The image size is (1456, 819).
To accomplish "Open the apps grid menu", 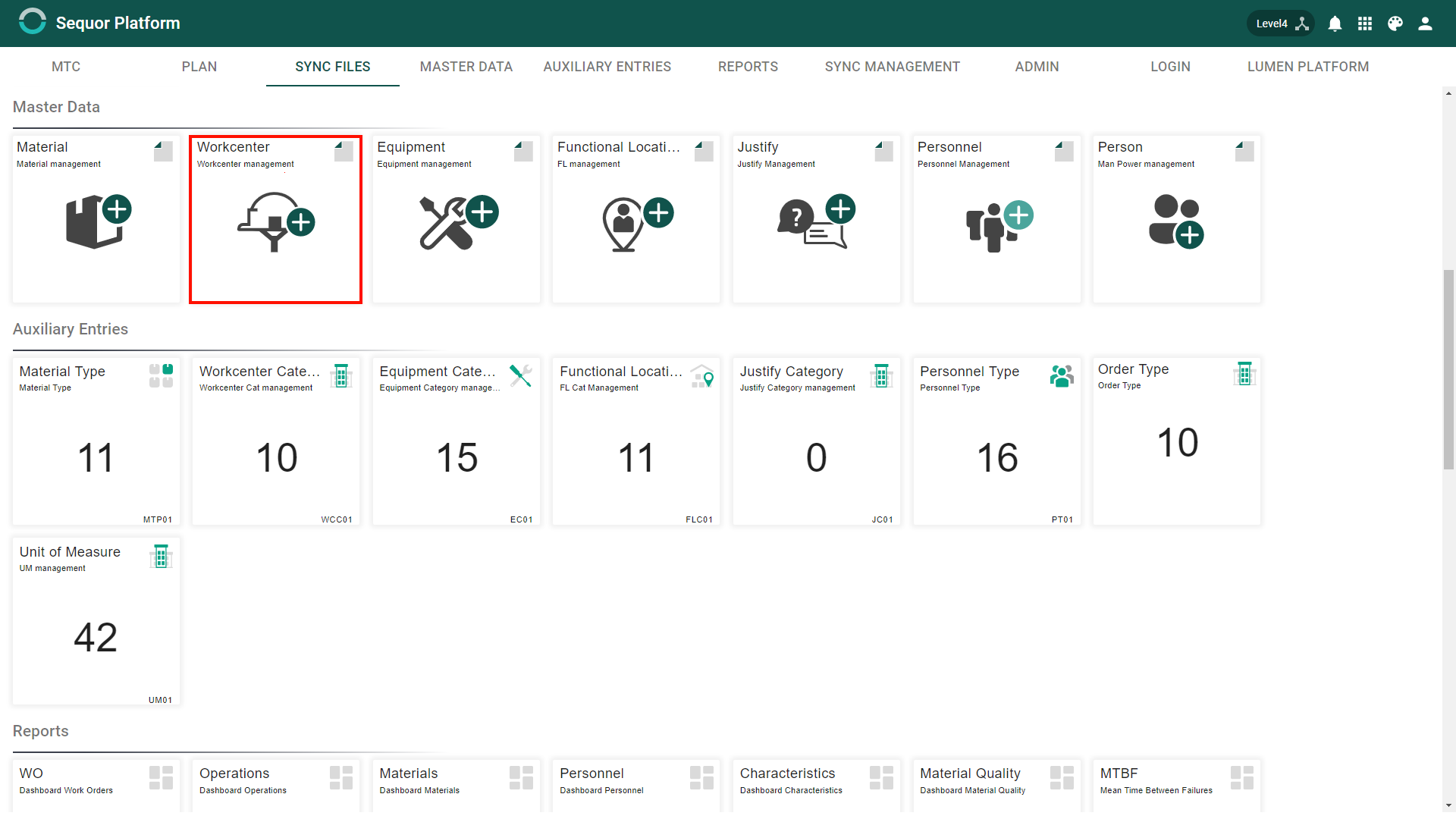I will [1365, 24].
